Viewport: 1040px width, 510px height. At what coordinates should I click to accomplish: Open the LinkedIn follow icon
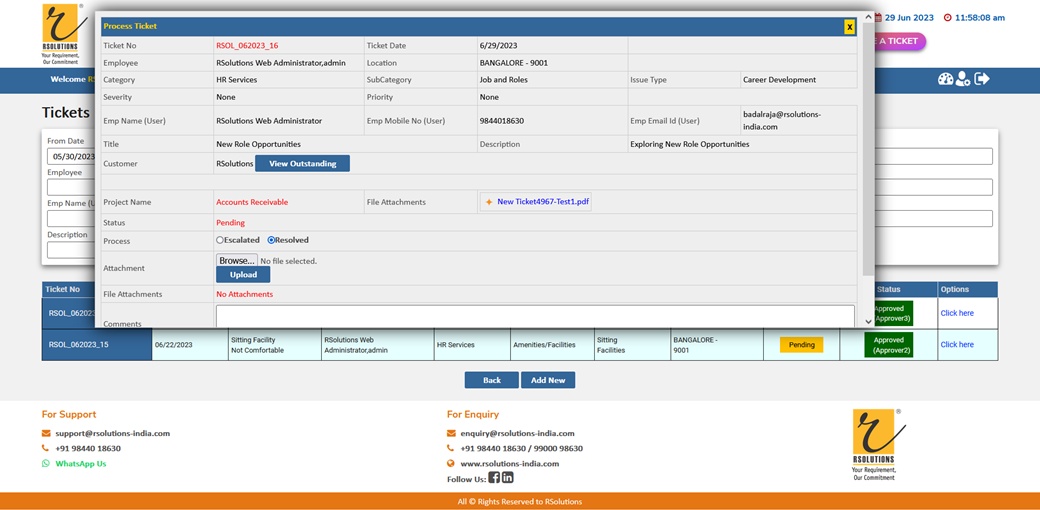[508, 478]
